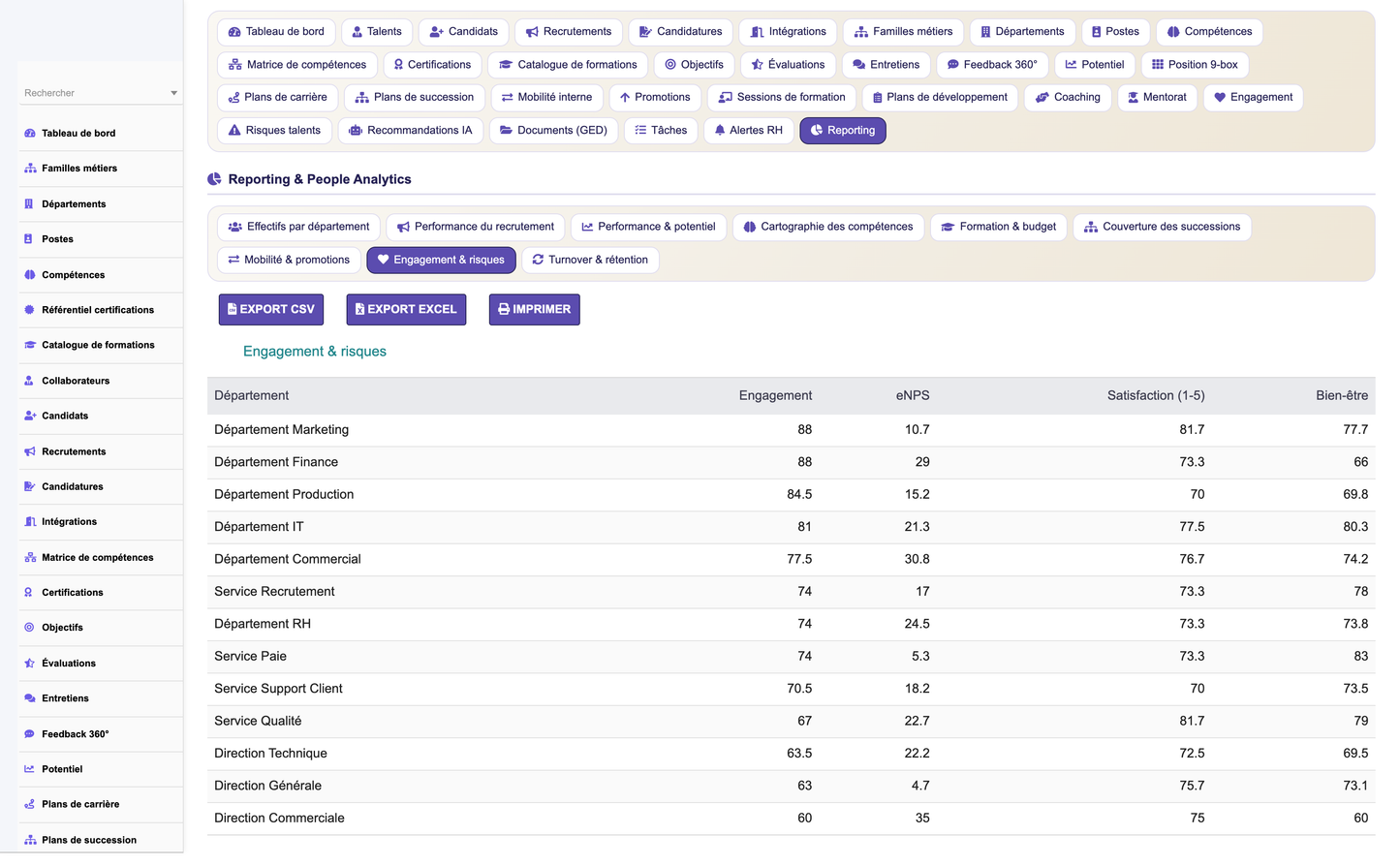This screenshot has width=1400, height=866.
Task: Export the table with Export CSV
Action: (270, 309)
